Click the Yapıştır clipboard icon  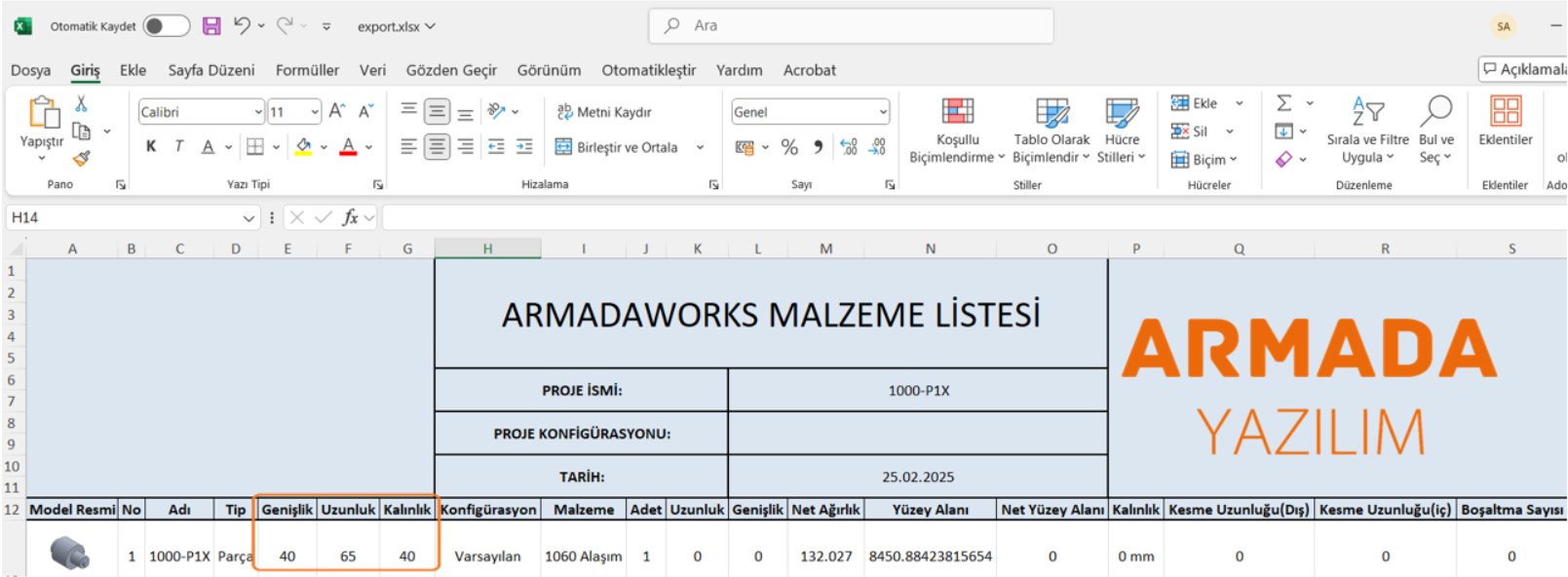[x=43, y=112]
